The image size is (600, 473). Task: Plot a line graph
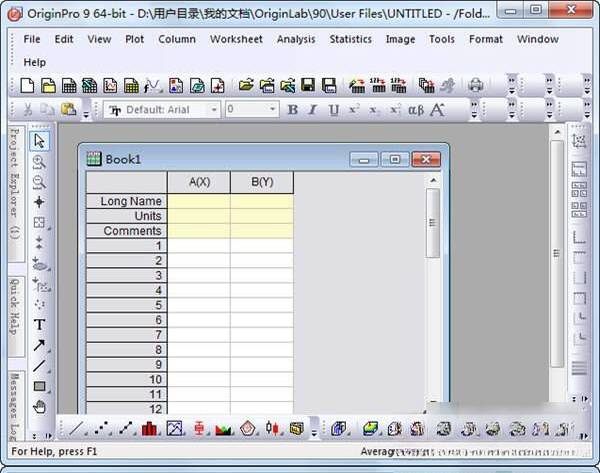click(x=76, y=429)
